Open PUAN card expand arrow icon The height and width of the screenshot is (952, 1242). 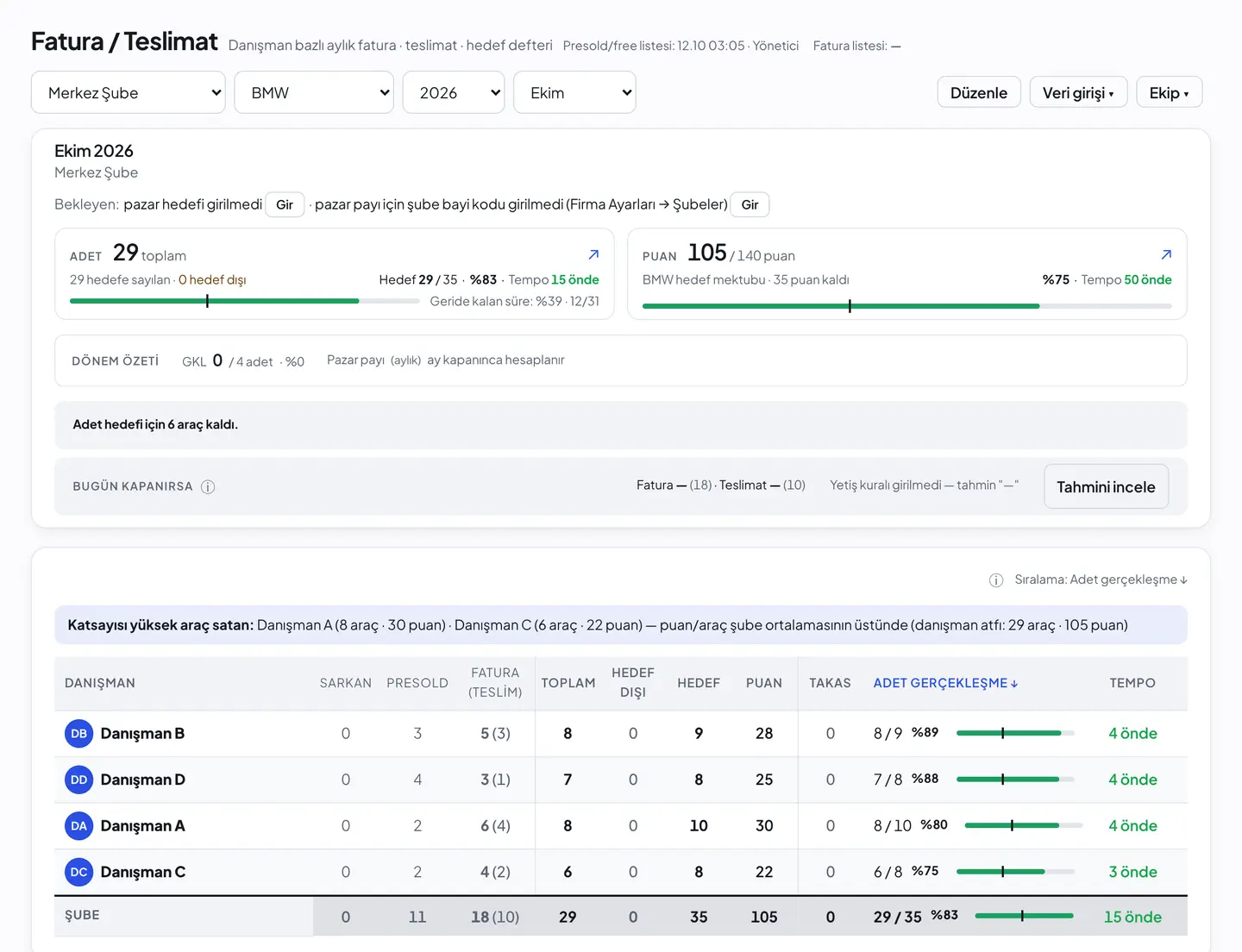1166,254
